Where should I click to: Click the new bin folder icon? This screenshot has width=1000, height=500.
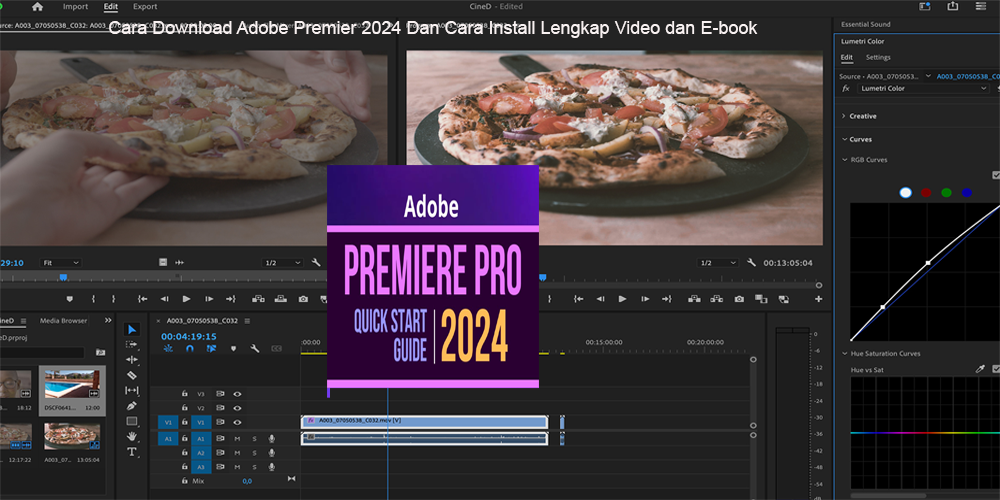(100, 352)
